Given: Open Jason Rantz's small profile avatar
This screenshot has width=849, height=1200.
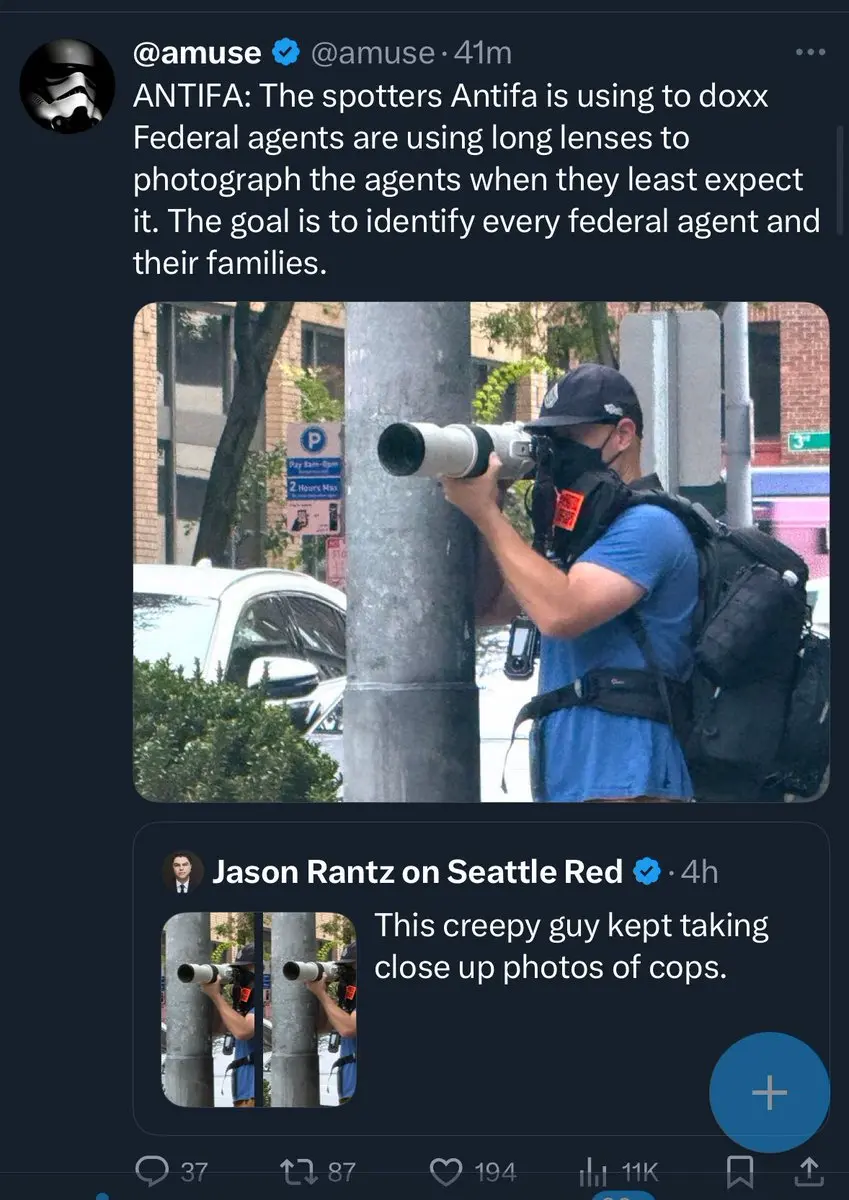Looking at the screenshot, I should 183,872.
